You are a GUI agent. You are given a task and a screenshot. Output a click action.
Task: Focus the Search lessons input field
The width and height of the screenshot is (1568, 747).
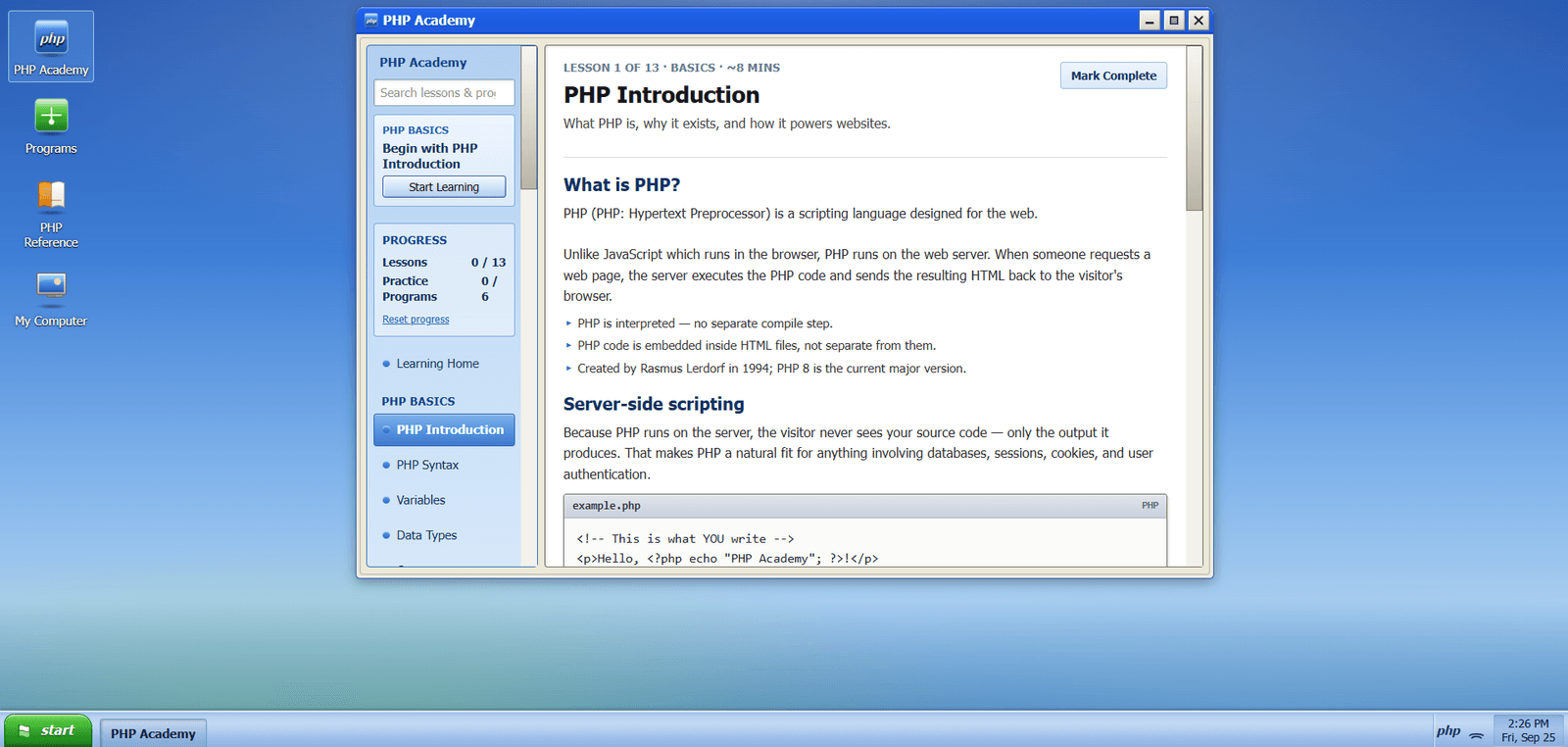[x=444, y=92]
